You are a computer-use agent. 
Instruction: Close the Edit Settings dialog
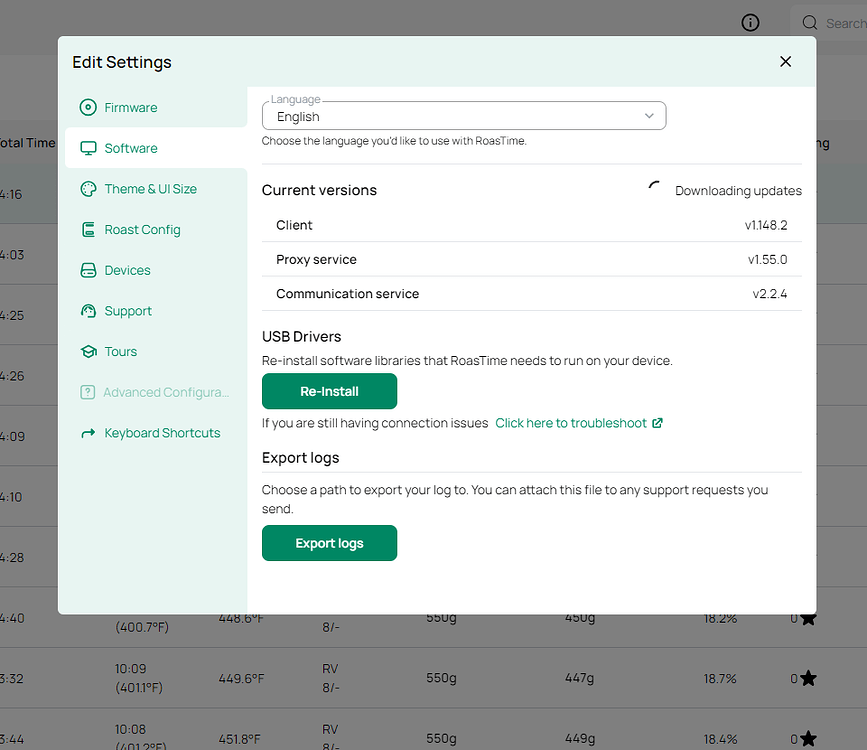[x=785, y=62]
